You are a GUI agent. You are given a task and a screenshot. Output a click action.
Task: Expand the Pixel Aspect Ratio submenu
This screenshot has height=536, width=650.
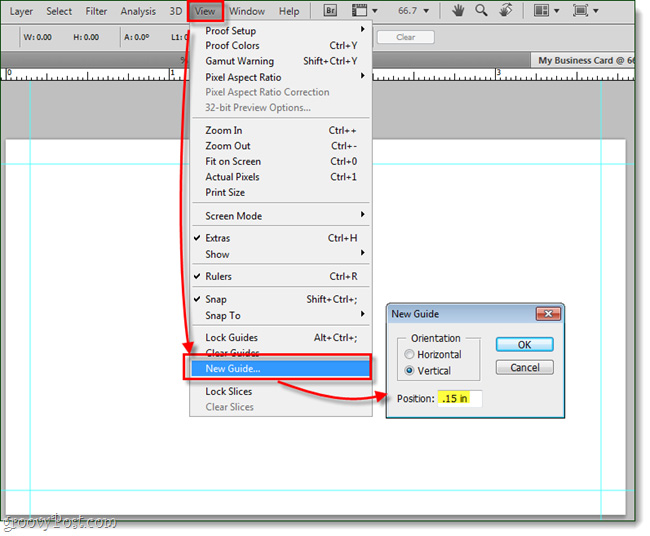(281, 77)
